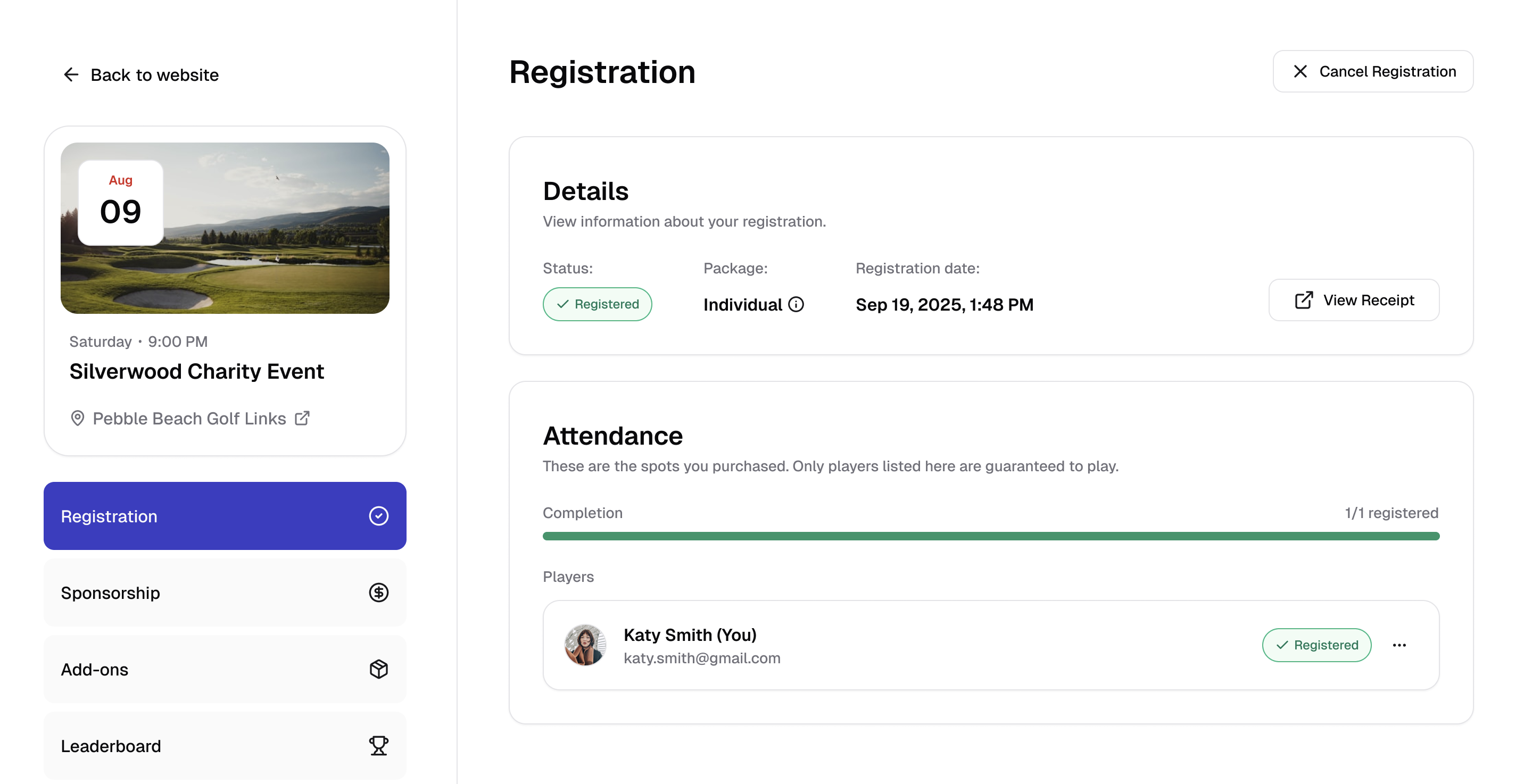Click the checkmark icon on Registration tab
This screenshot has height=784, width=1524.
378,515
